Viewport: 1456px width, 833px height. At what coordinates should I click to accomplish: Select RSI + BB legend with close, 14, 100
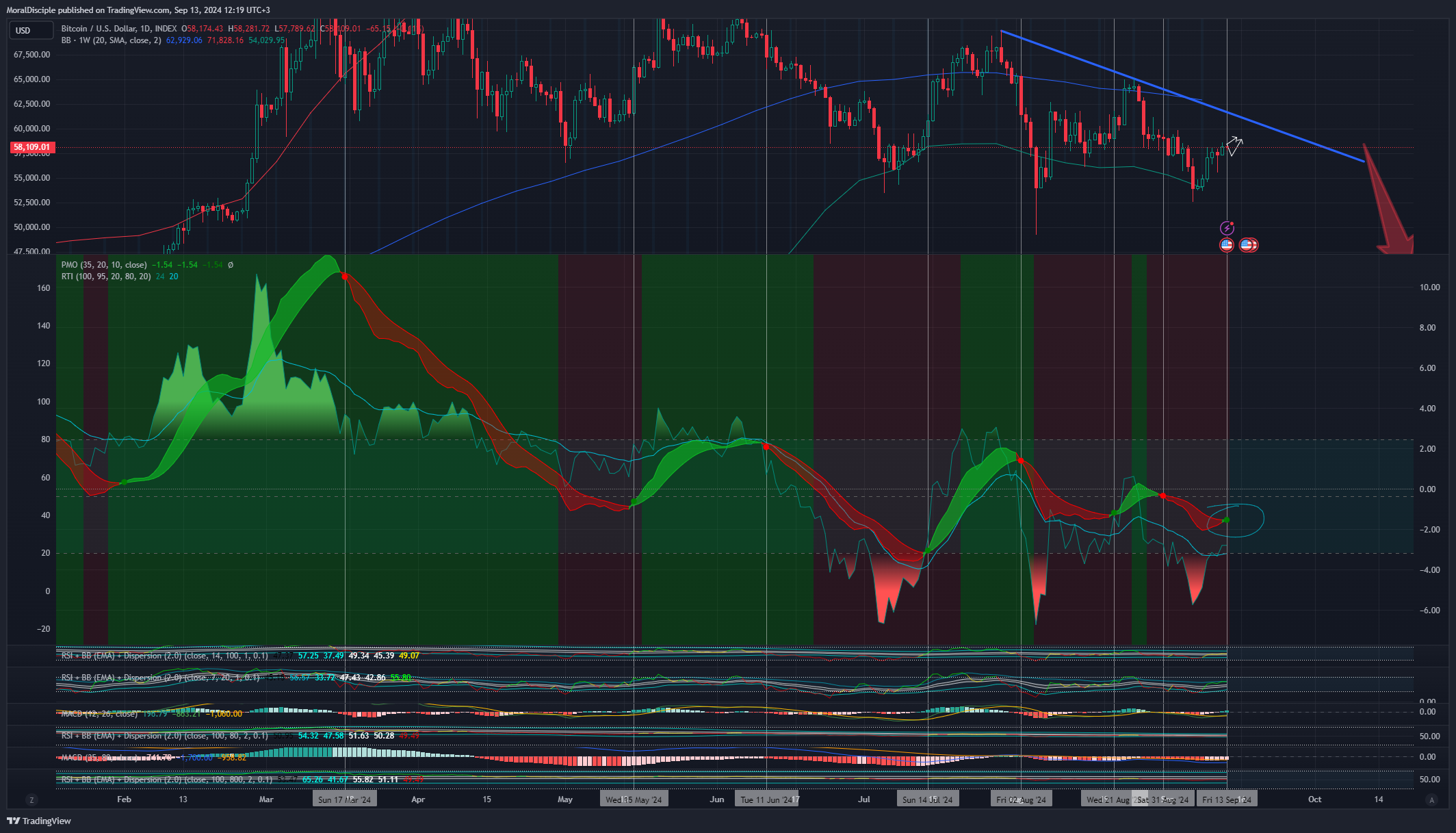click(x=165, y=656)
